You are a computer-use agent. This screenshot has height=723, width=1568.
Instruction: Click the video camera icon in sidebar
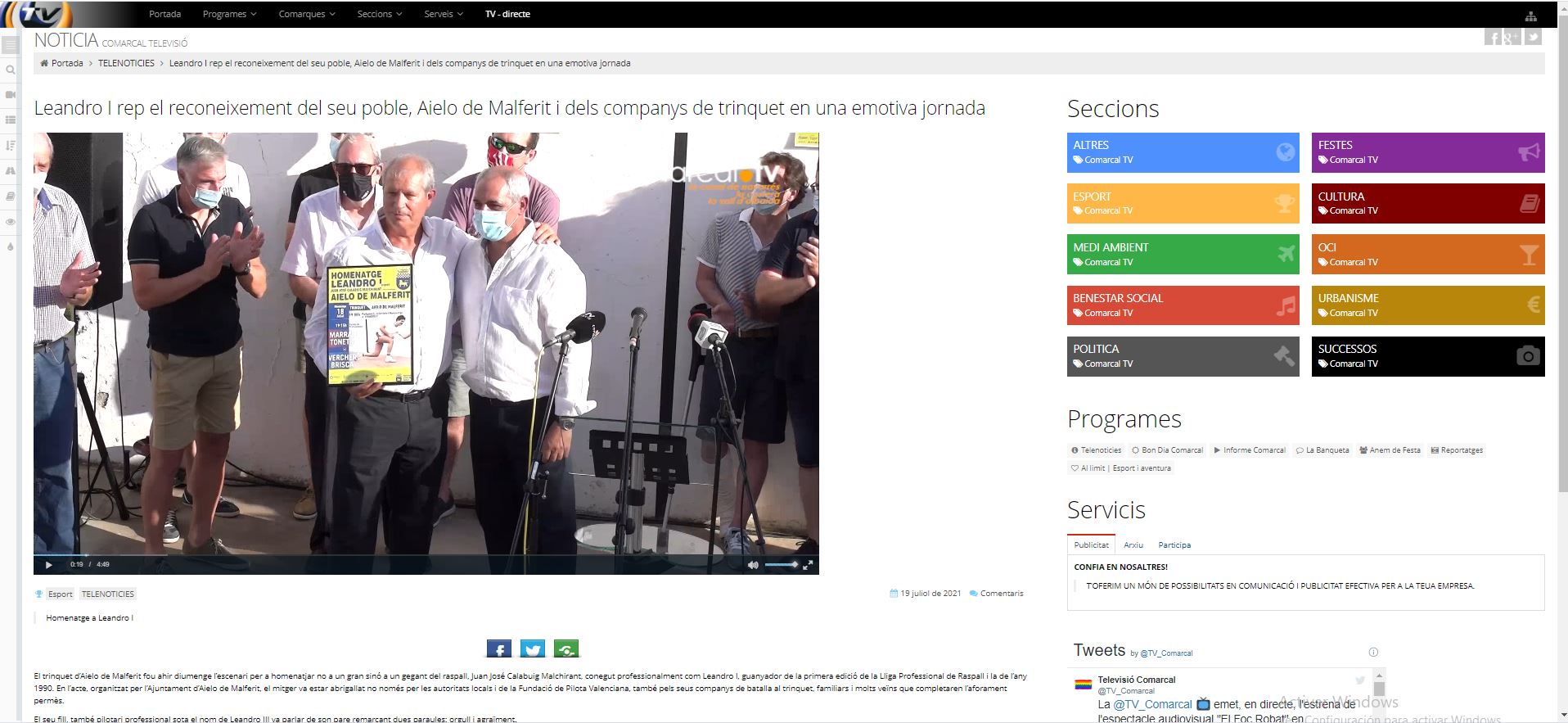(x=11, y=95)
